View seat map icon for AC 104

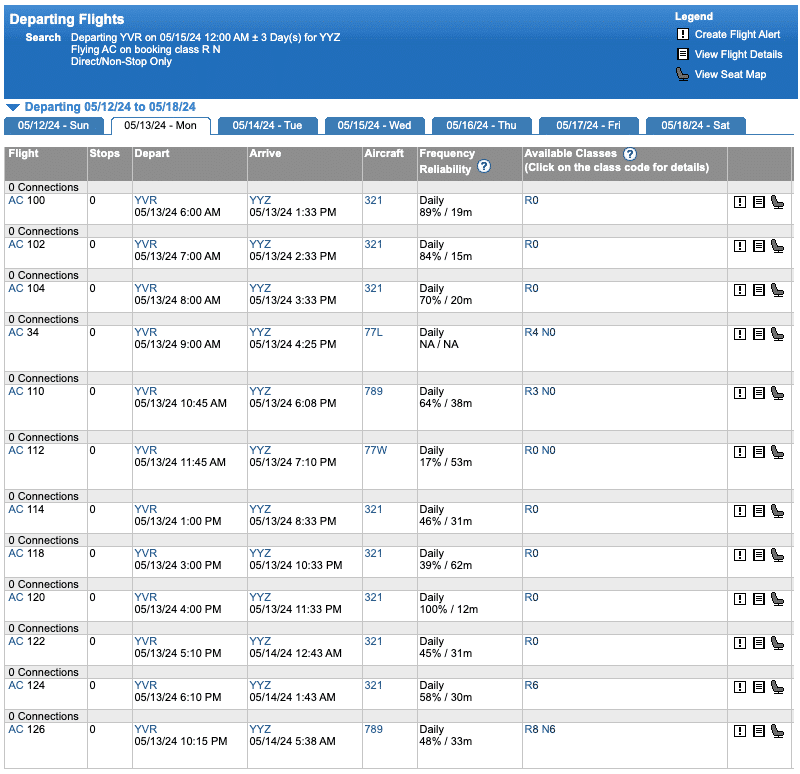click(x=778, y=290)
